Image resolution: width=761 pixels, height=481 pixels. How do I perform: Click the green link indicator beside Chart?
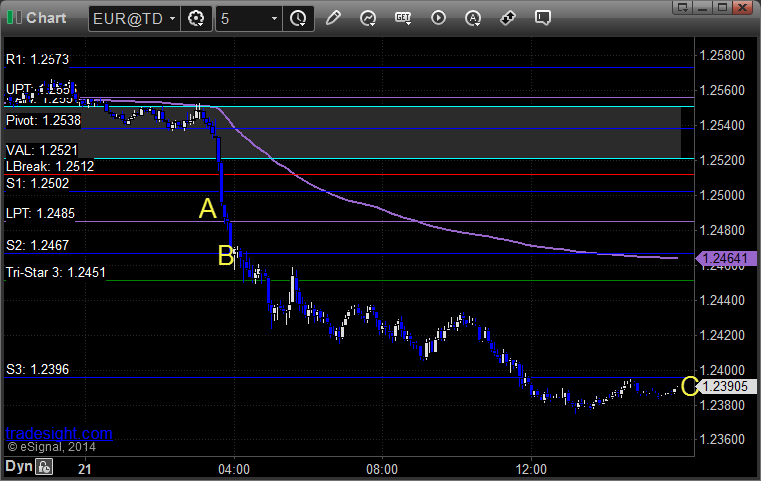click(14, 18)
